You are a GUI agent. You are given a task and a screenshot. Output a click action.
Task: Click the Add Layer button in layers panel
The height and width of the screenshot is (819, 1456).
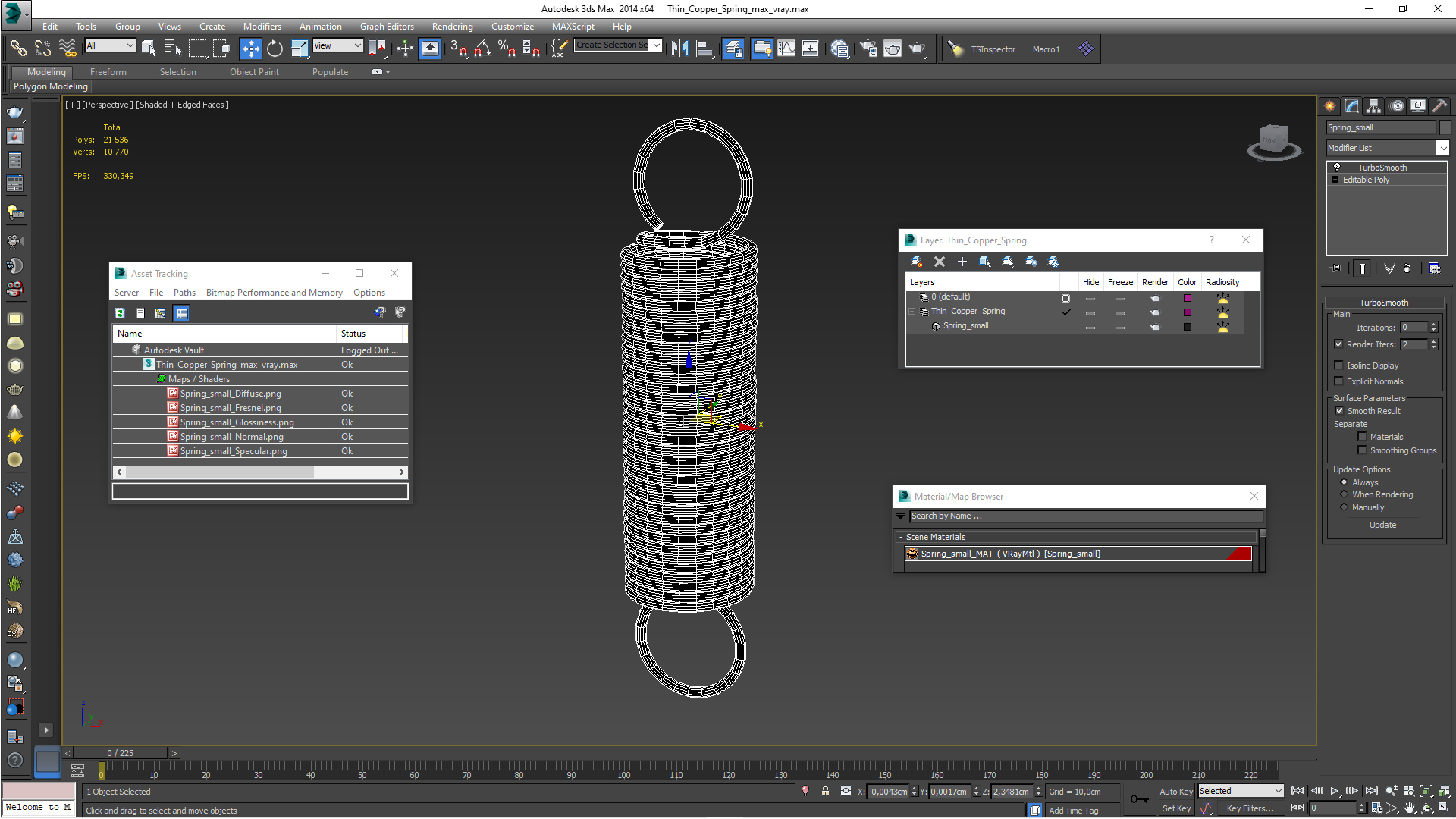[961, 261]
